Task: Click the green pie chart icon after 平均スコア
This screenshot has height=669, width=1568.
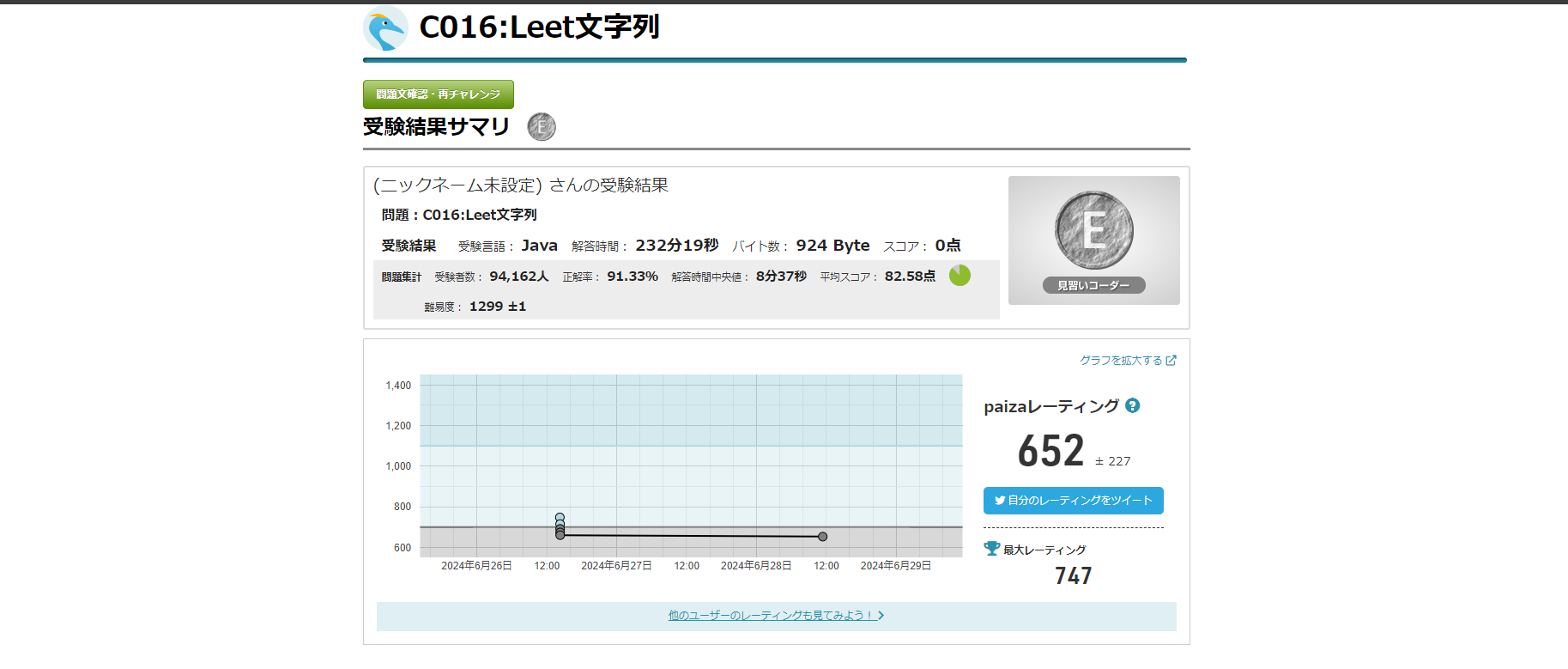Action: (x=960, y=276)
